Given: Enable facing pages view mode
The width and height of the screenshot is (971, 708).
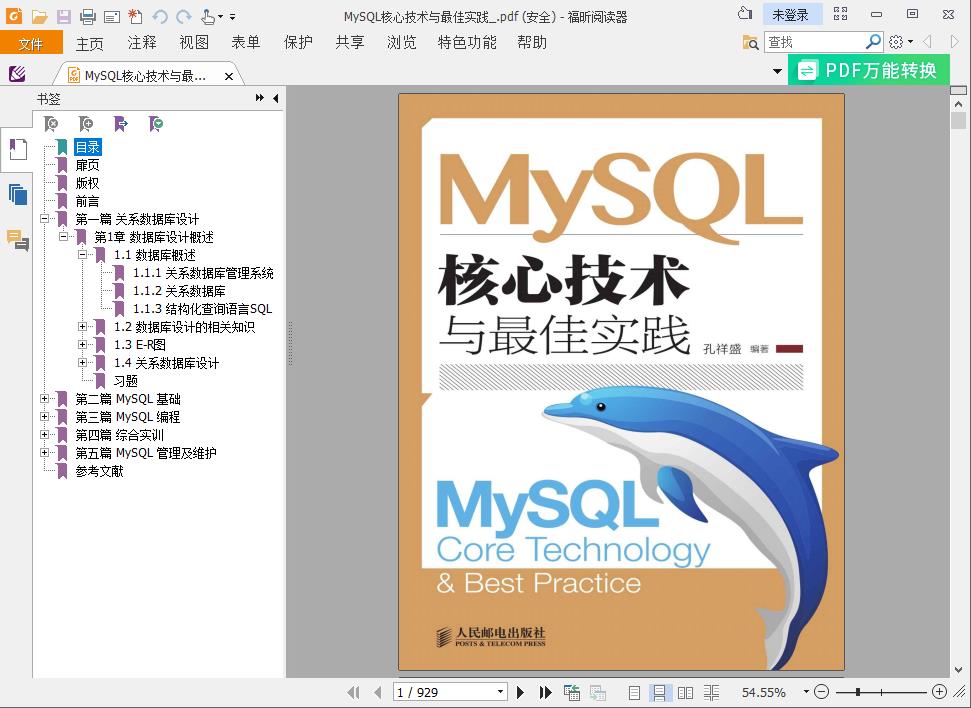Looking at the screenshot, I should tap(686, 693).
